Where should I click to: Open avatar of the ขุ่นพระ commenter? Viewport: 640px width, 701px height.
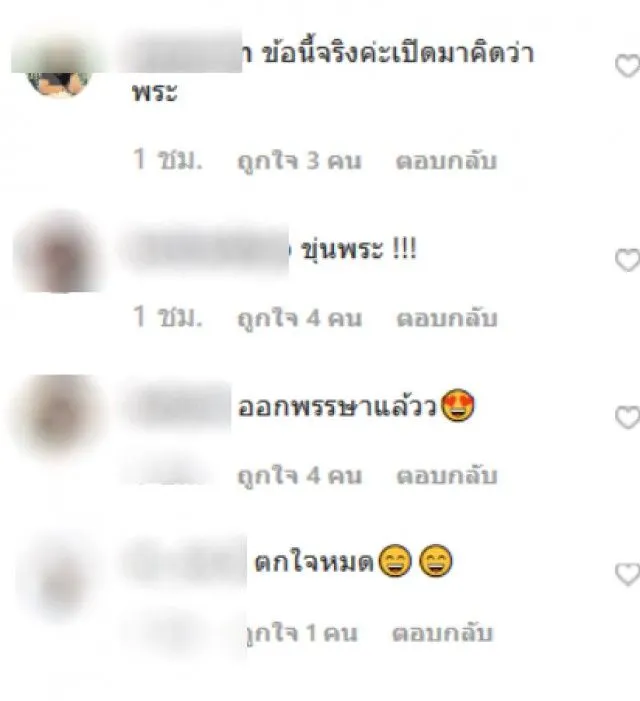59,251
